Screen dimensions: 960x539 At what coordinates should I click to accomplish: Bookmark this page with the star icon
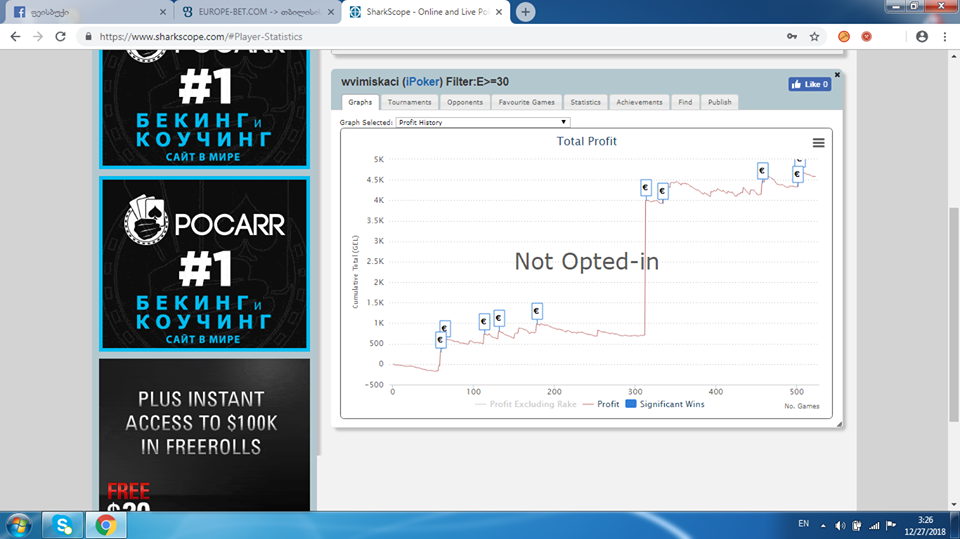(814, 37)
